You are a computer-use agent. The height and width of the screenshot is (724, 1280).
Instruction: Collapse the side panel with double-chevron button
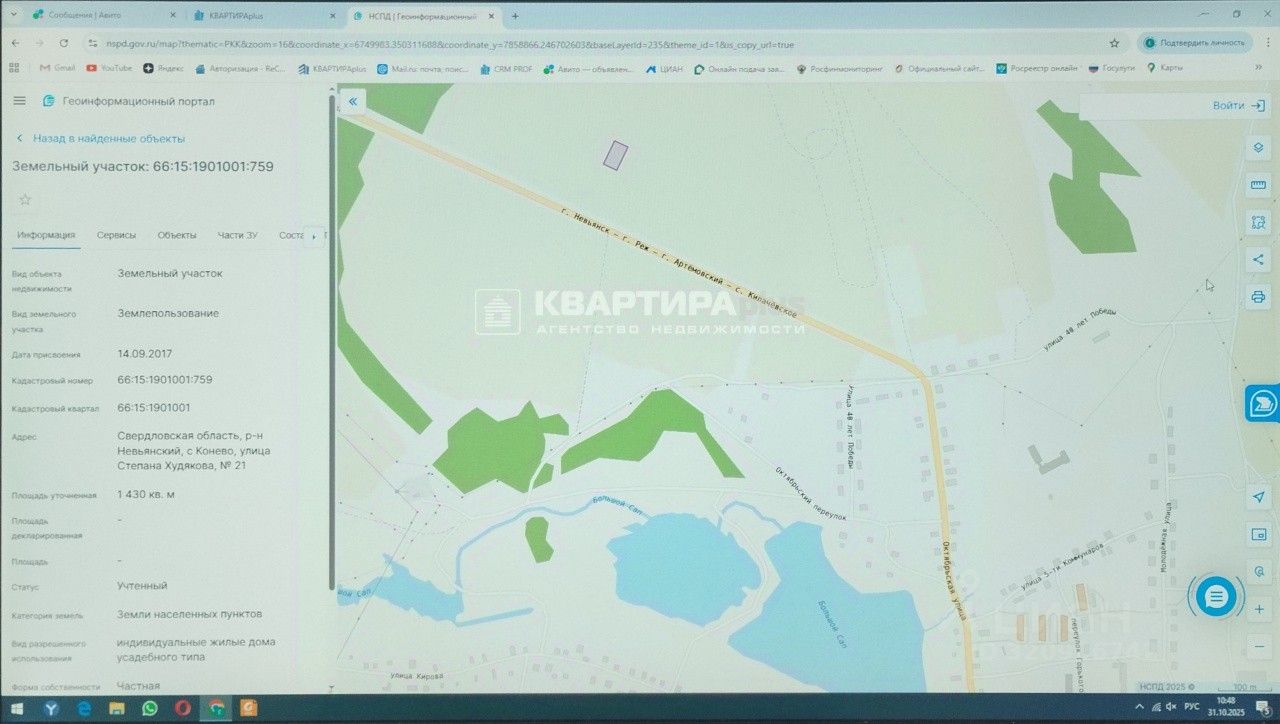point(352,101)
